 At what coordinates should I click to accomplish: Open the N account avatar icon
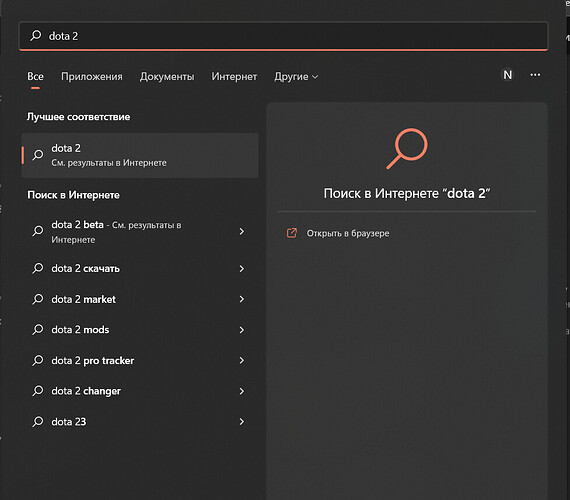[507, 75]
